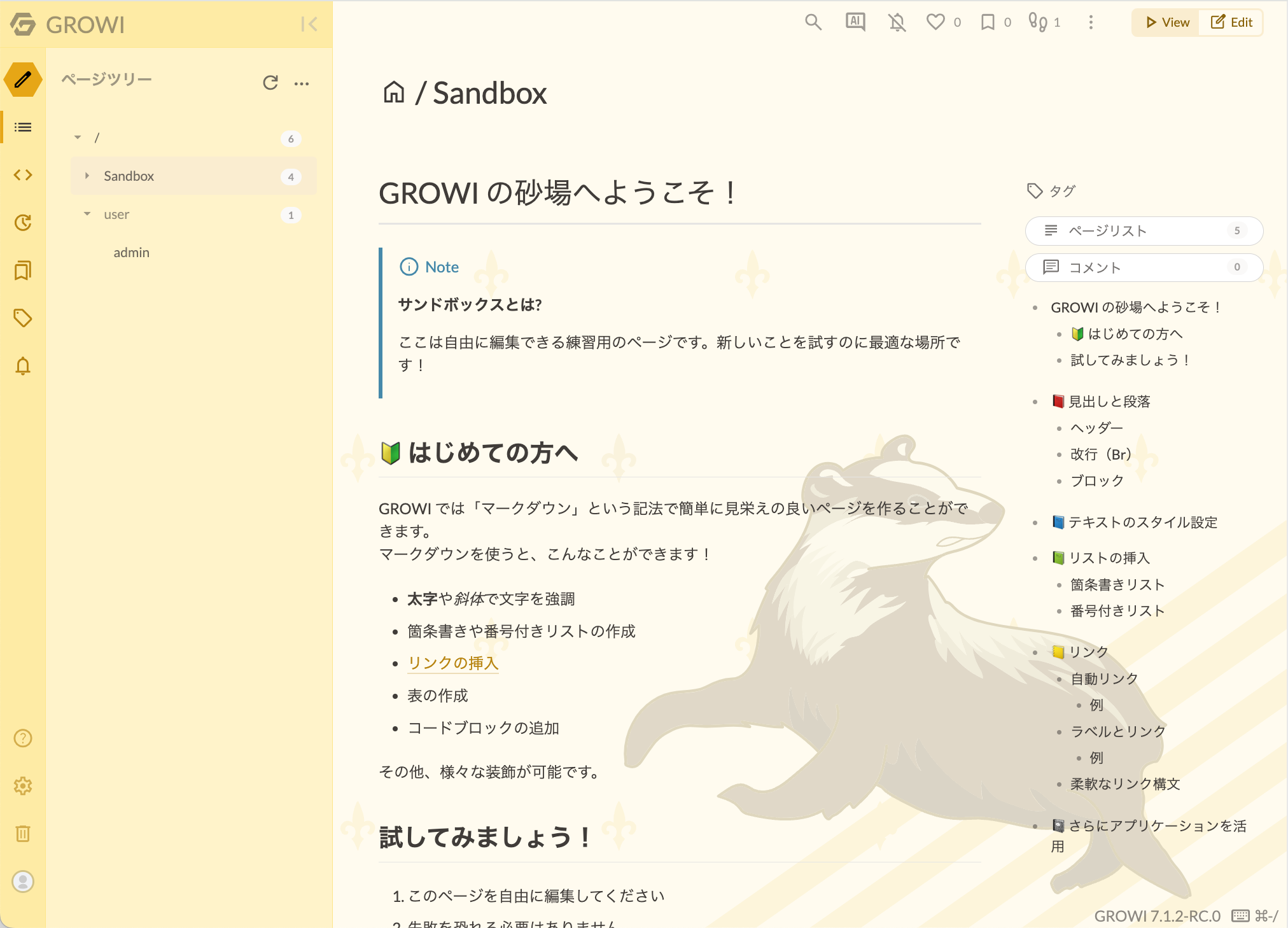Open the ページリスト button
1288x928 pixels.
point(1144,230)
